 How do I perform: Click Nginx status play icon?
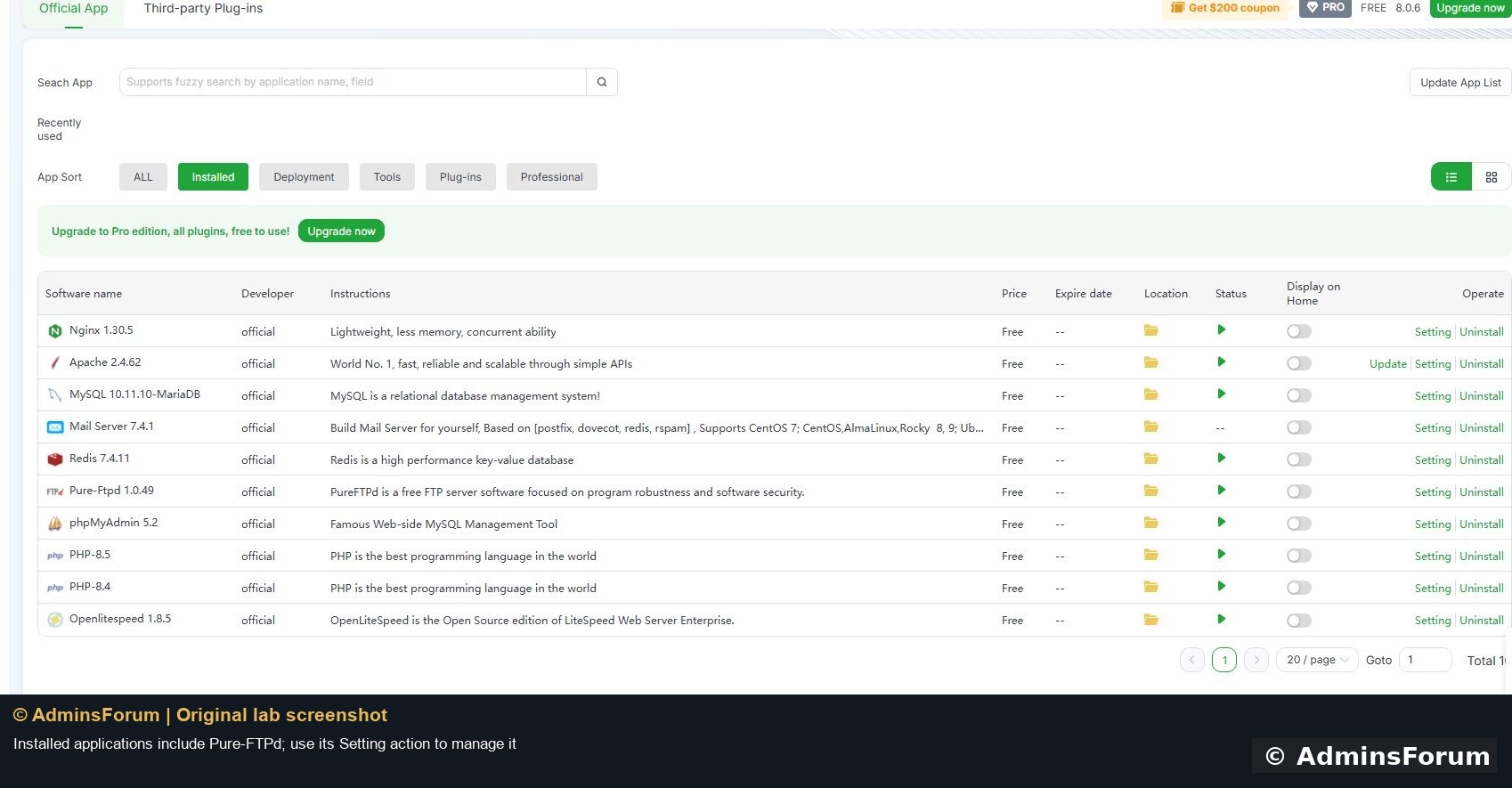point(1222,329)
